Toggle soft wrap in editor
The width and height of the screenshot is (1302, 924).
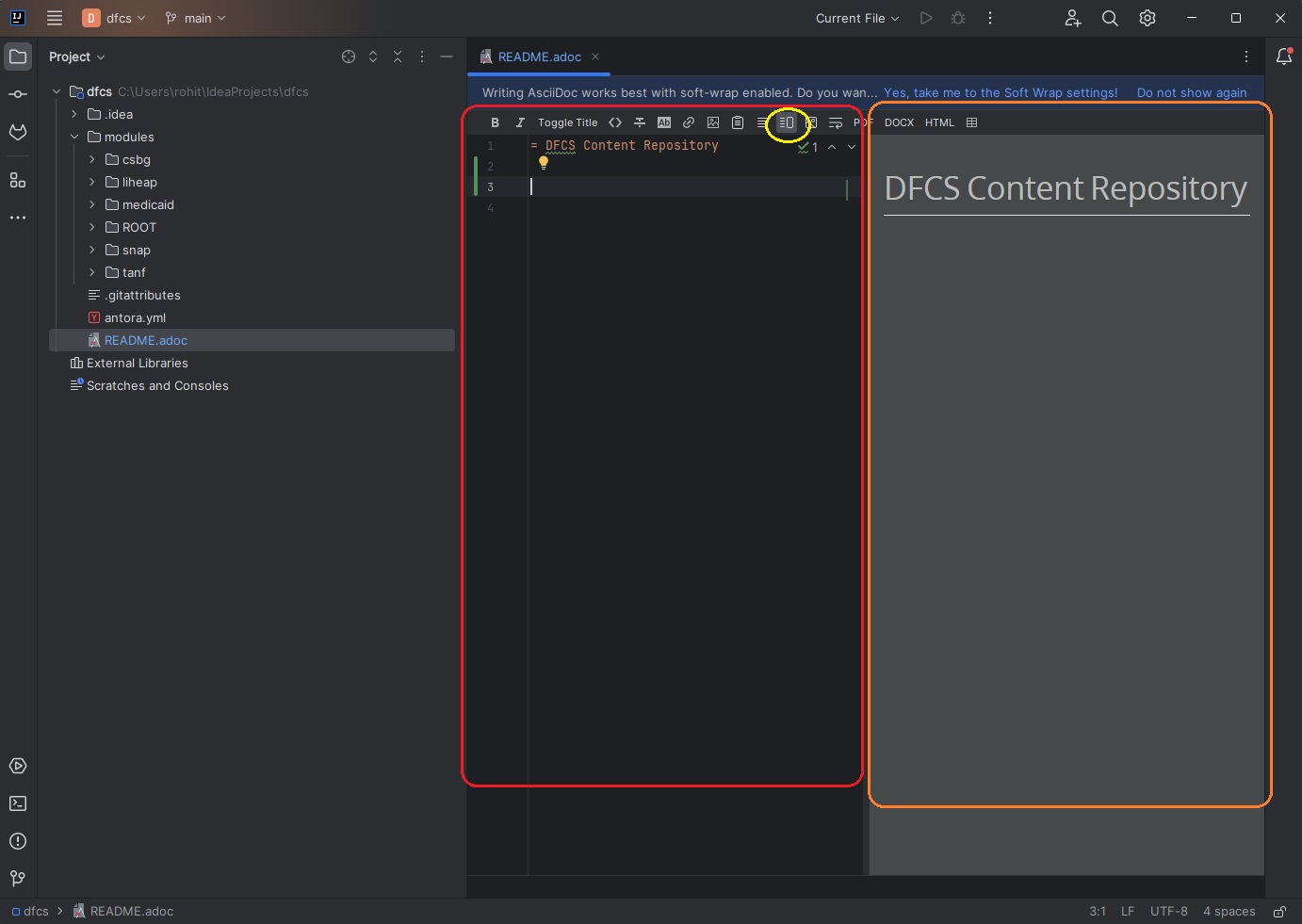point(836,122)
